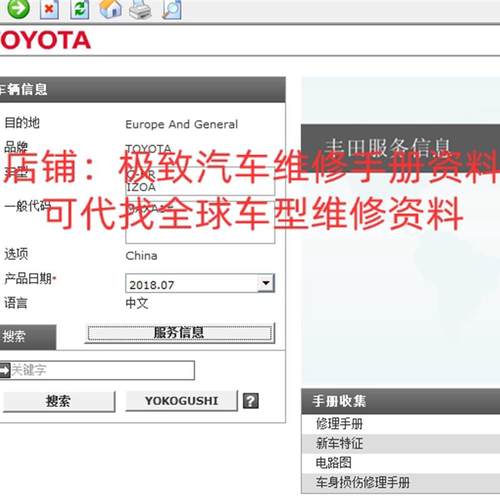Screen dimensions: 500x500
Task: Select the 手册收集 panel header
Action: point(400,401)
